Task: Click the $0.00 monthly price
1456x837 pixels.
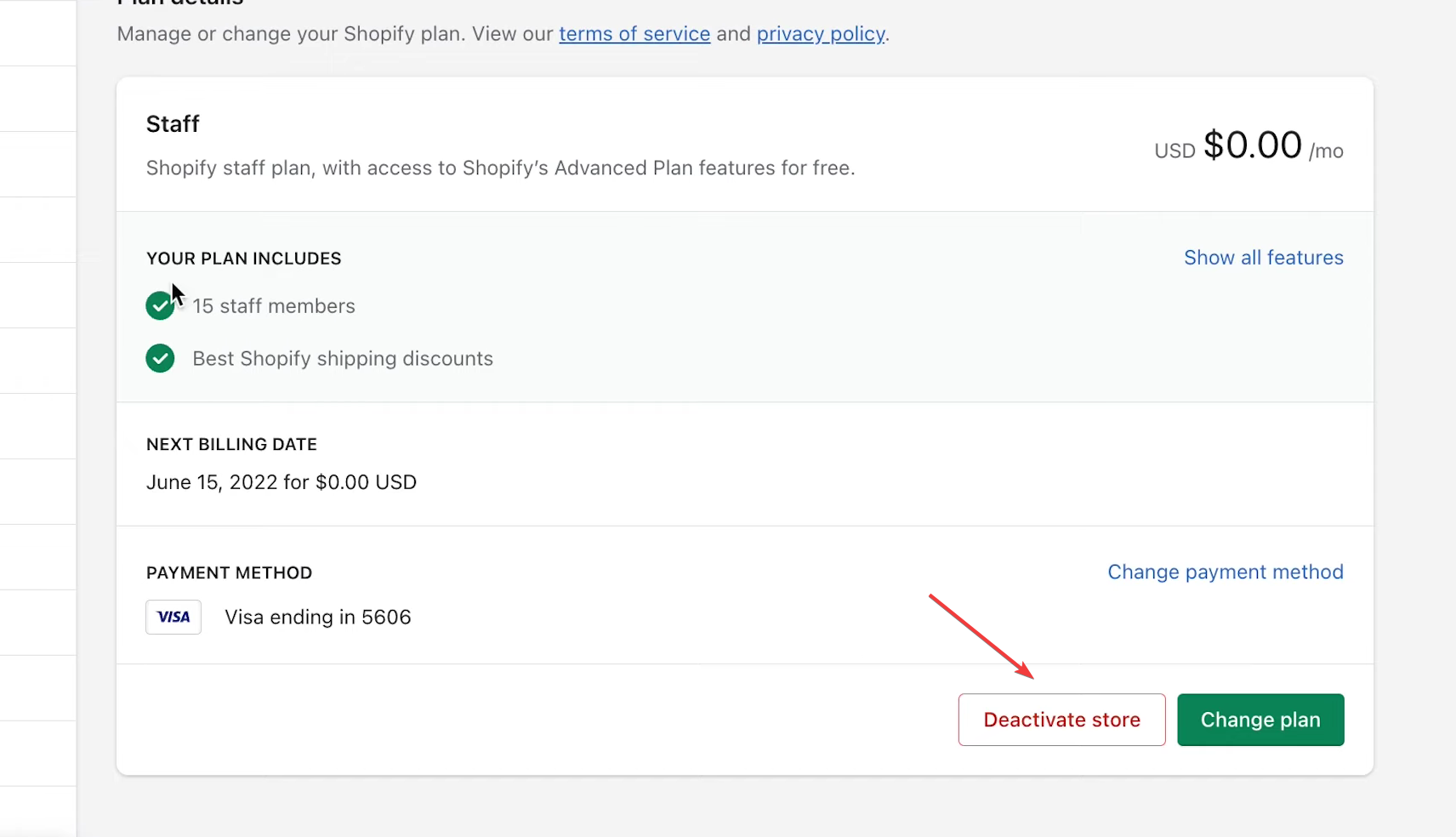Action: (x=1252, y=145)
